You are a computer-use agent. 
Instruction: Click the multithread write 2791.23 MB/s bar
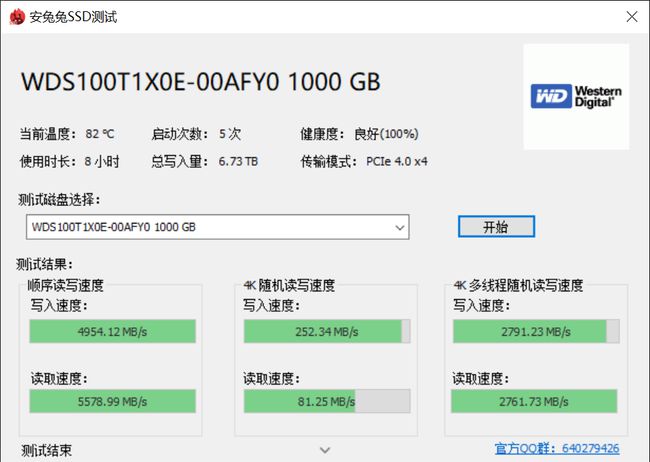[x=536, y=331]
